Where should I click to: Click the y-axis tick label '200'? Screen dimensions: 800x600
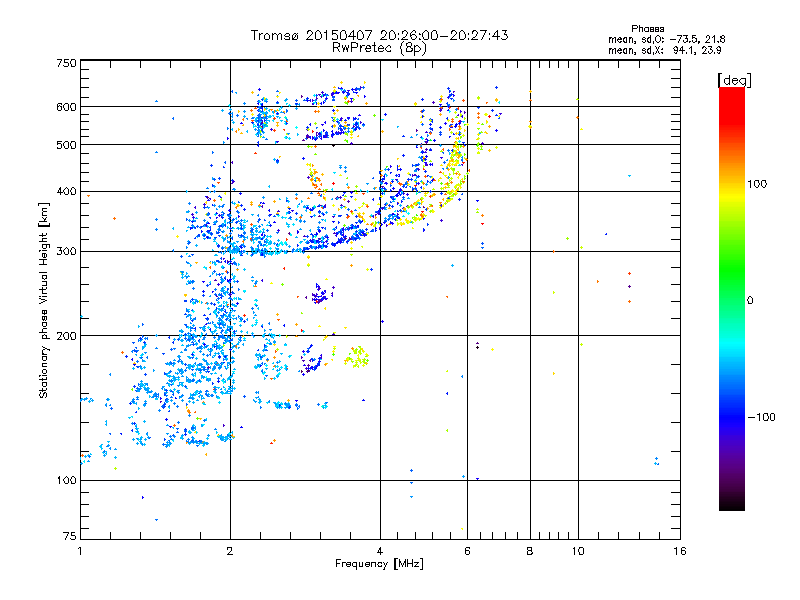pos(66,336)
